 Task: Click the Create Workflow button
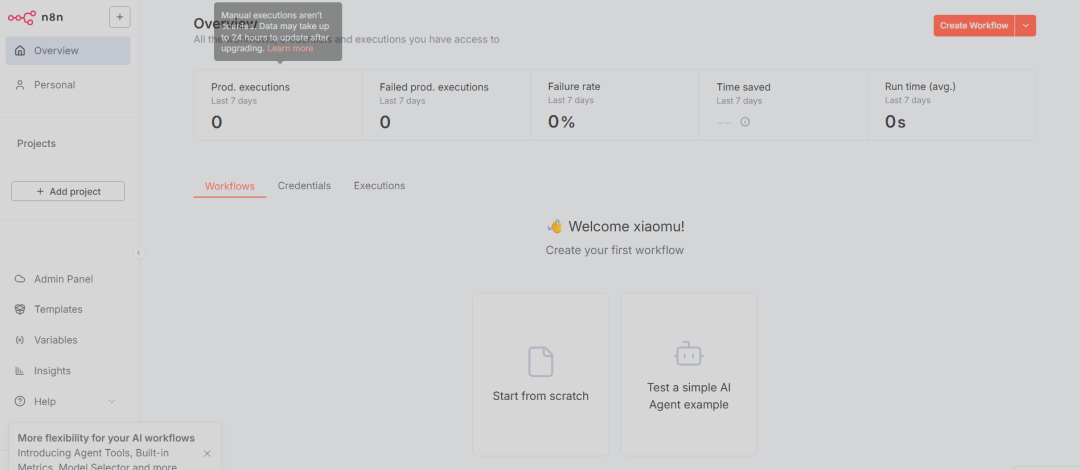974,25
